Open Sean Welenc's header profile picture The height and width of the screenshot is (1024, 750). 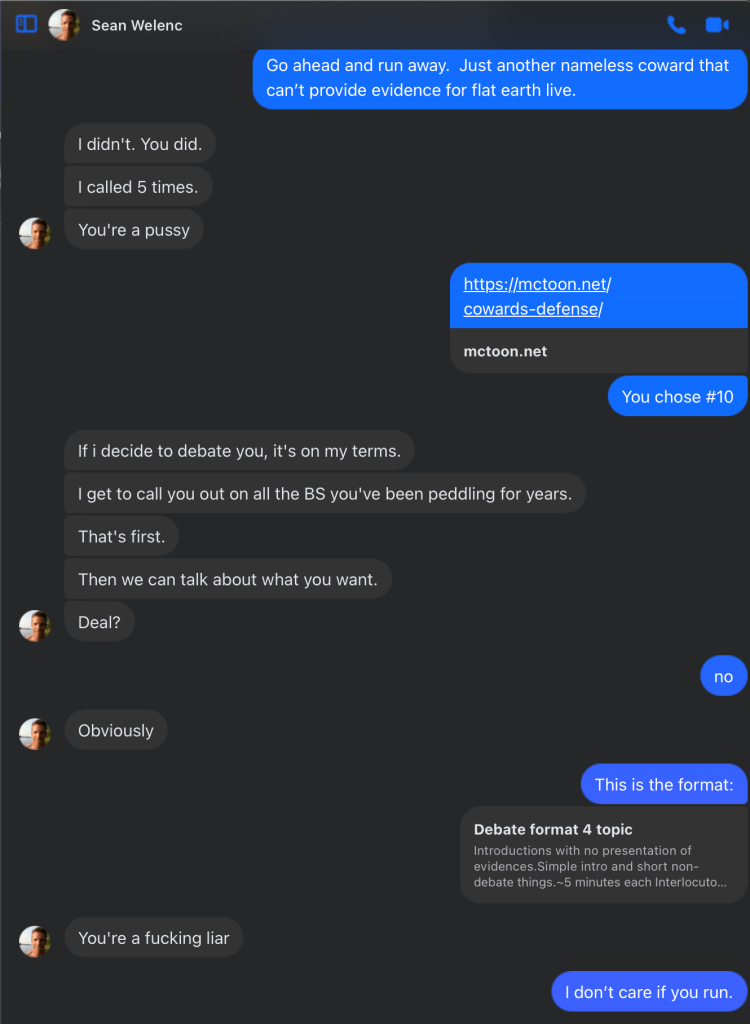click(x=64, y=25)
